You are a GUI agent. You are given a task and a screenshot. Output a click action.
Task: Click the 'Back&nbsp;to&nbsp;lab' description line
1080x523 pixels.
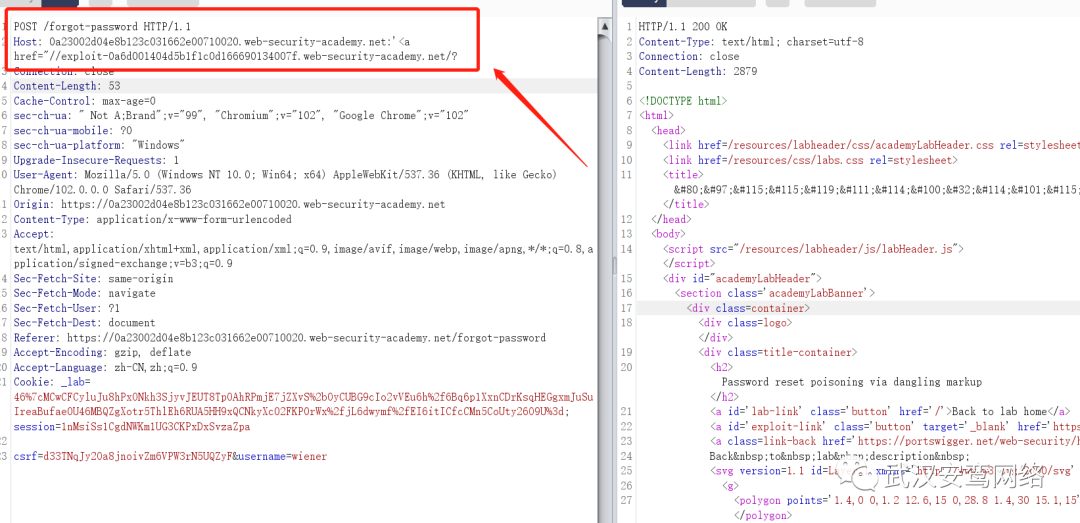pos(839,457)
